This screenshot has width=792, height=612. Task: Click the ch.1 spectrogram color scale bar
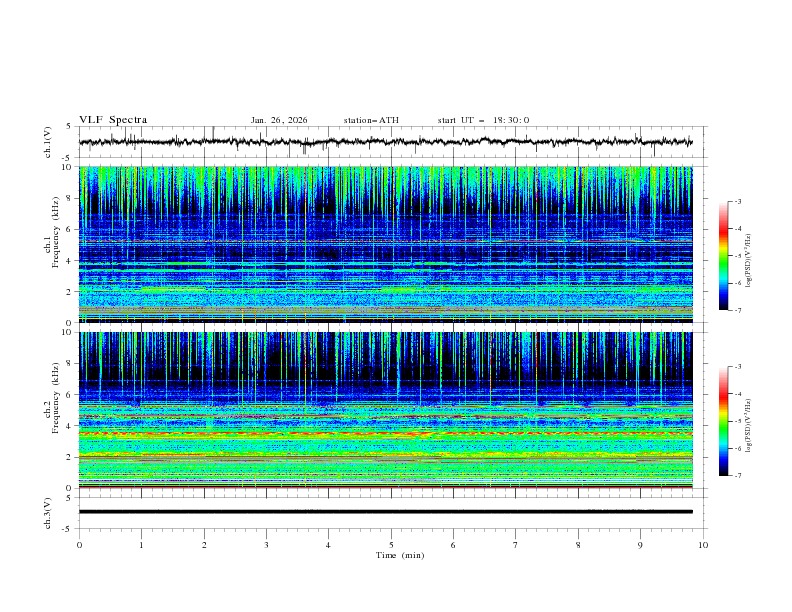[x=724, y=256]
